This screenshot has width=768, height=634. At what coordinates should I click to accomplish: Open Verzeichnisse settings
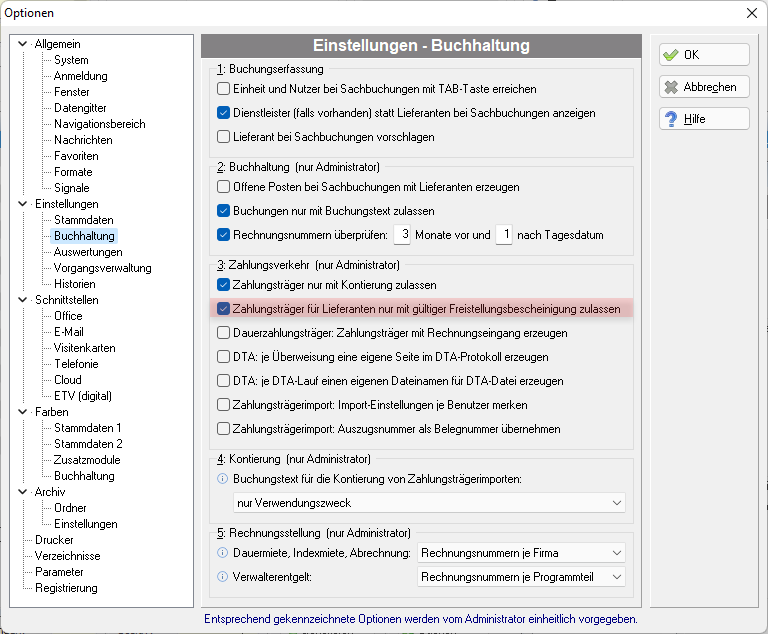point(68,556)
